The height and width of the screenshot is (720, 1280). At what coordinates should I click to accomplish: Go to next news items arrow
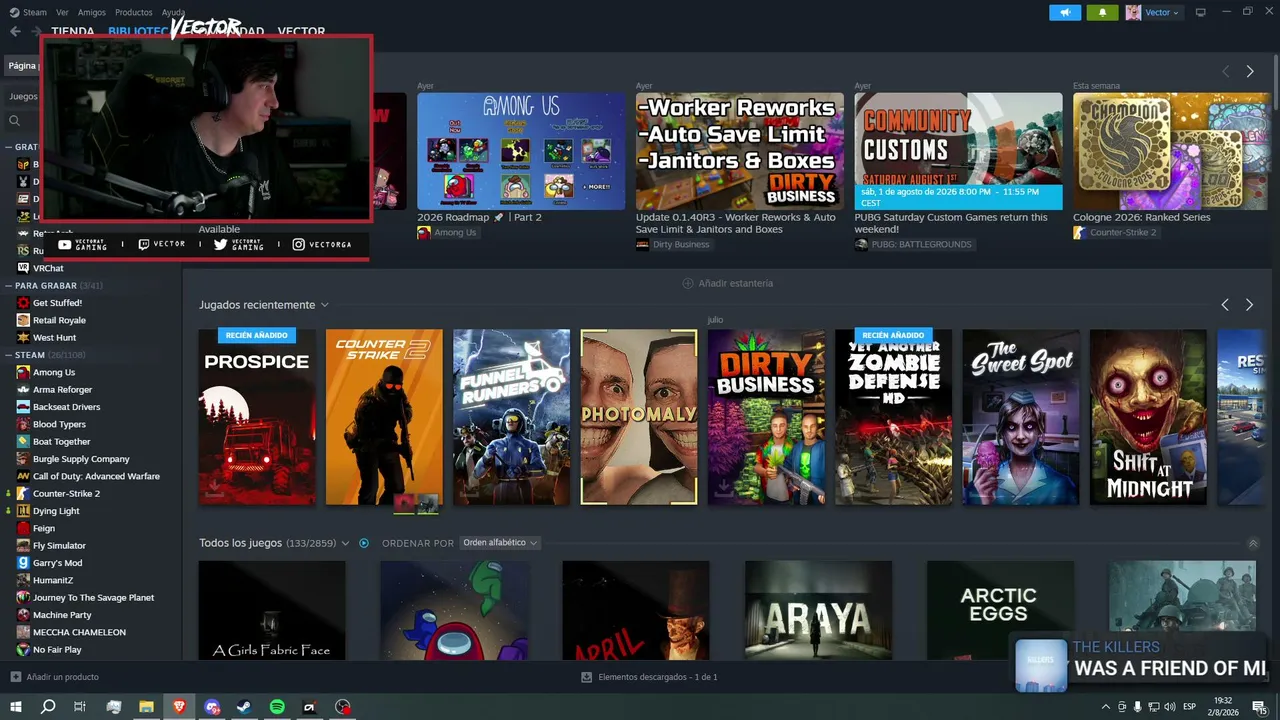click(x=1249, y=71)
